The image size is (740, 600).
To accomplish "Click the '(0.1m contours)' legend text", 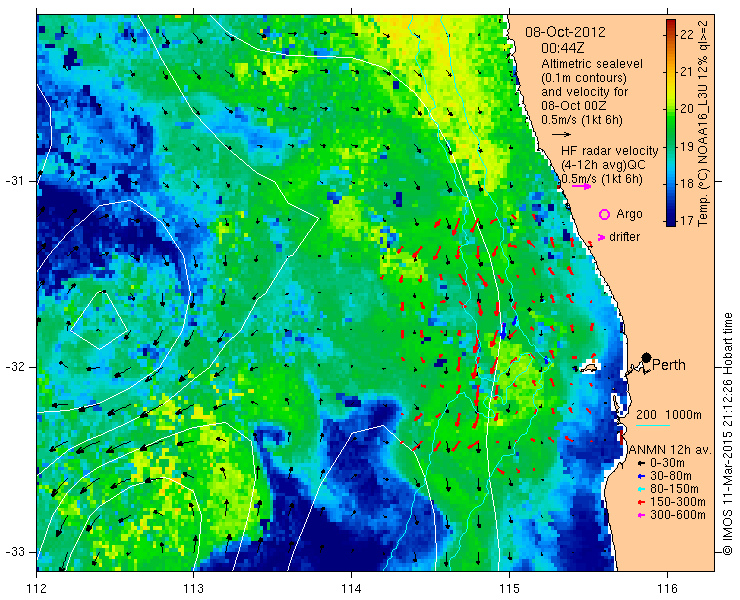I will pyautogui.click(x=584, y=77).
